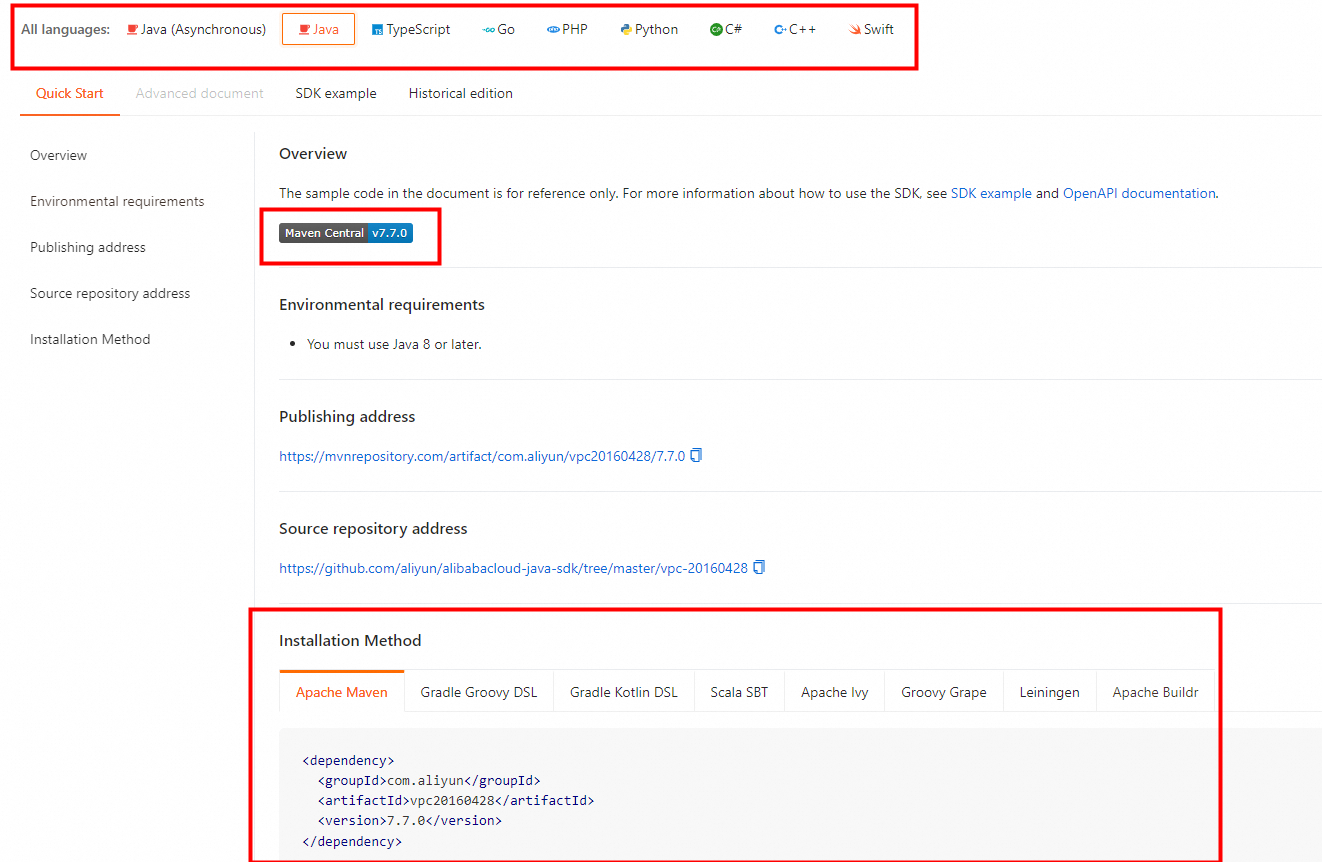The height and width of the screenshot is (862, 1322).
Task: Open the Historical edition tab
Action: [x=461, y=93]
